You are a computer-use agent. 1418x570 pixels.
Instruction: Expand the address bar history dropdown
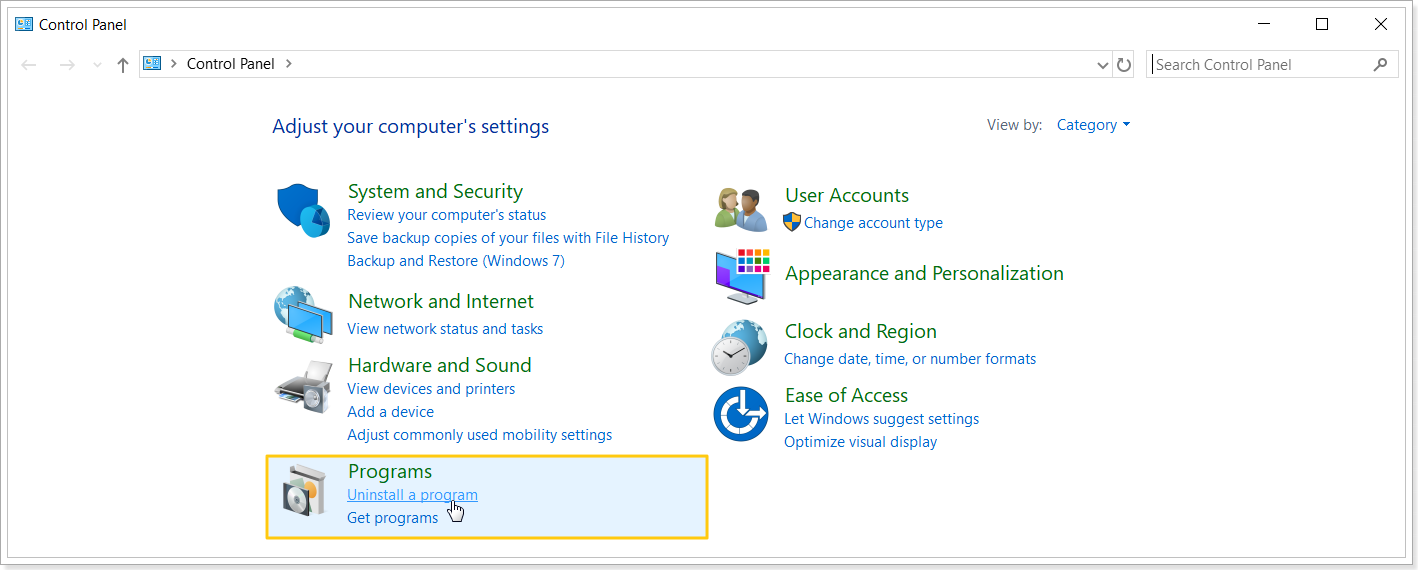1103,65
